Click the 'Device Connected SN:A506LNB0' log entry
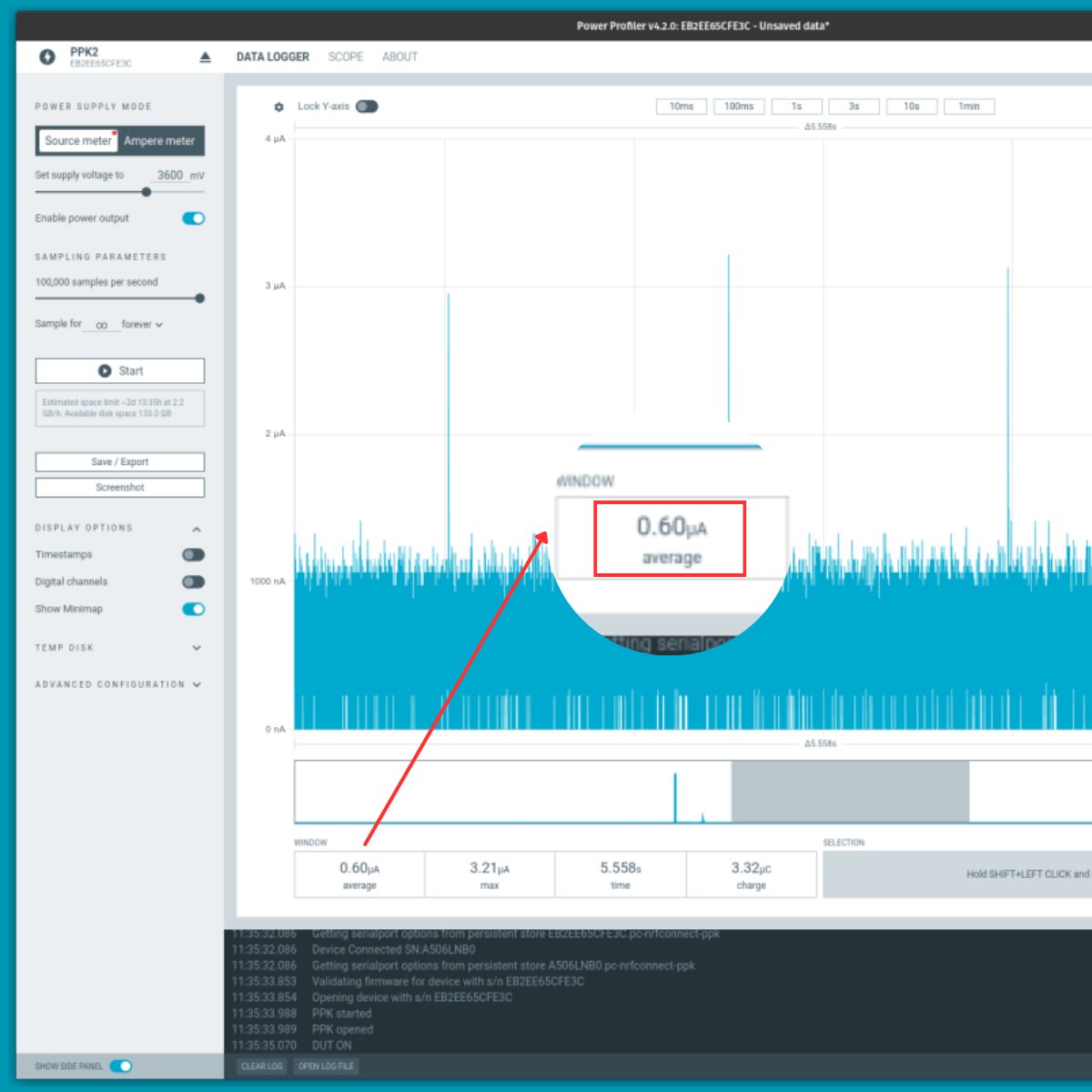The width and height of the screenshot is (1092, 1092). coord(393,949)
